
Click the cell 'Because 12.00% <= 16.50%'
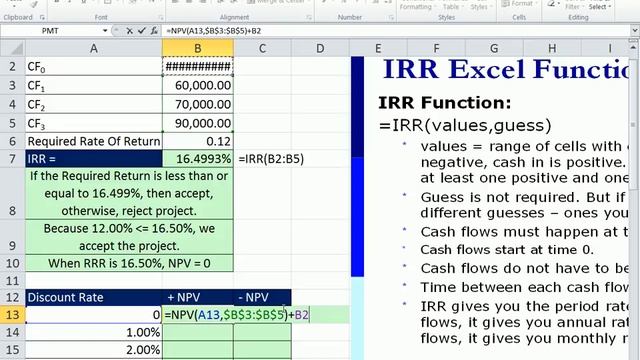pyautogui.click(x=129, y=237)
